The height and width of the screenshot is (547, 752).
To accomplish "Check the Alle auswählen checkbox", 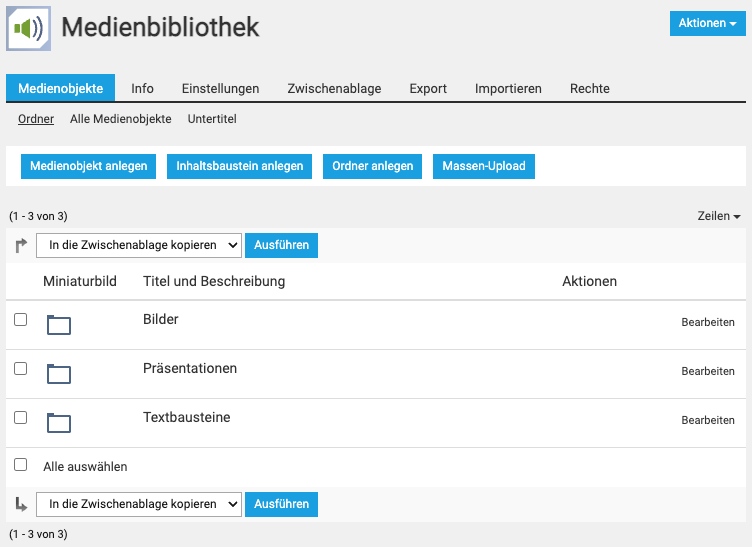I will (20, 465).
